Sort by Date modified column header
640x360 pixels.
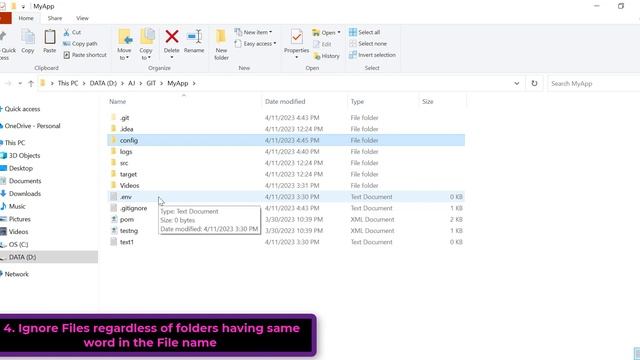(285, 102)
